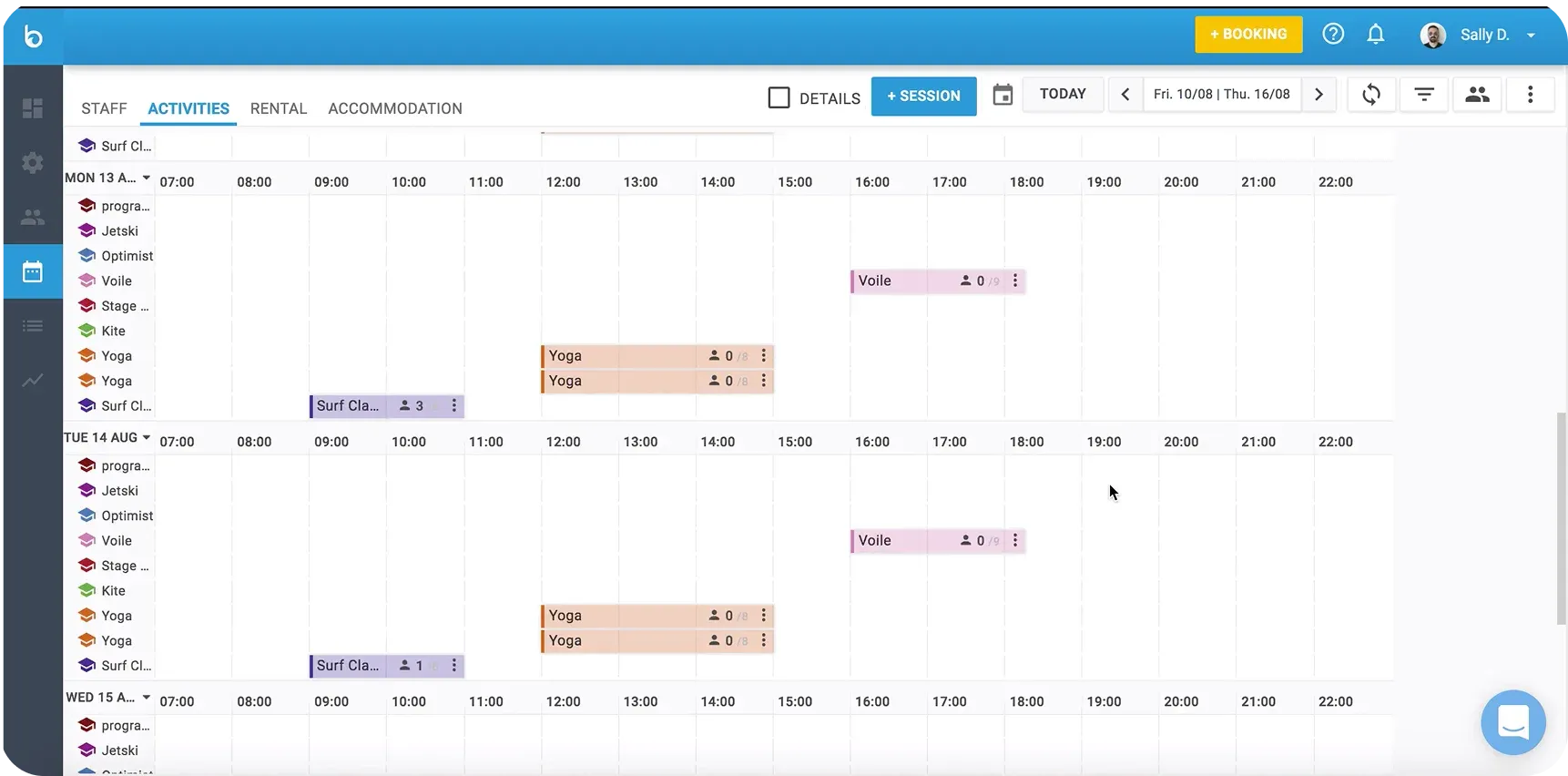Switch to the Rental tab

pyautogui.click(x=278, y=108)
